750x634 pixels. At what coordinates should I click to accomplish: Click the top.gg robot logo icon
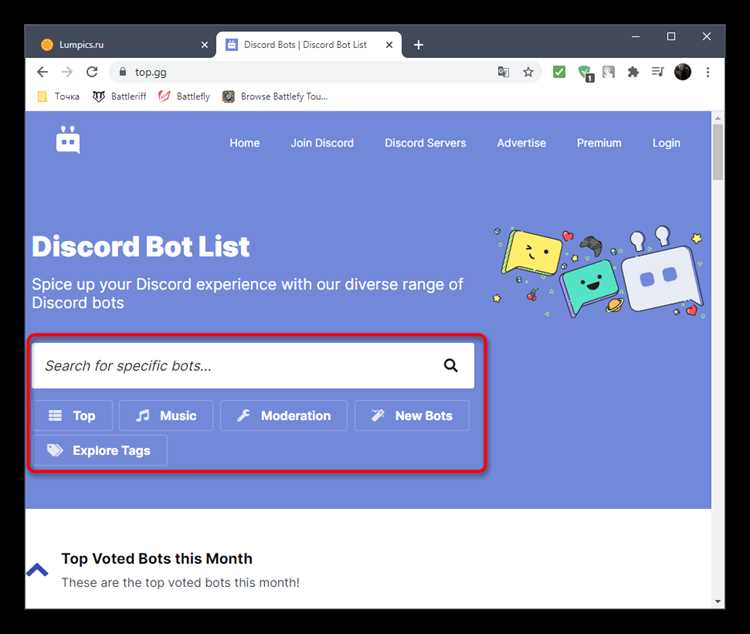click(68, 139)
